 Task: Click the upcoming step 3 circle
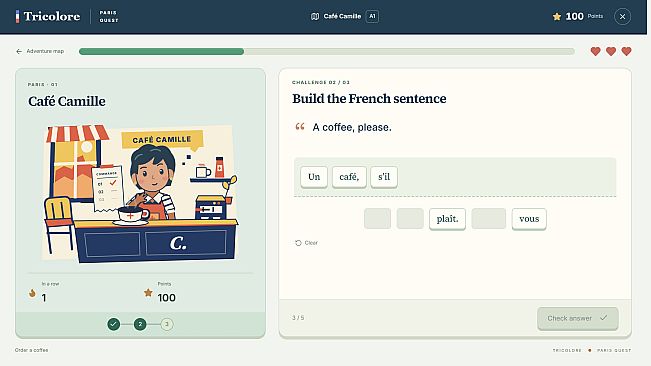pyautogui.click(x=167, y=324)
